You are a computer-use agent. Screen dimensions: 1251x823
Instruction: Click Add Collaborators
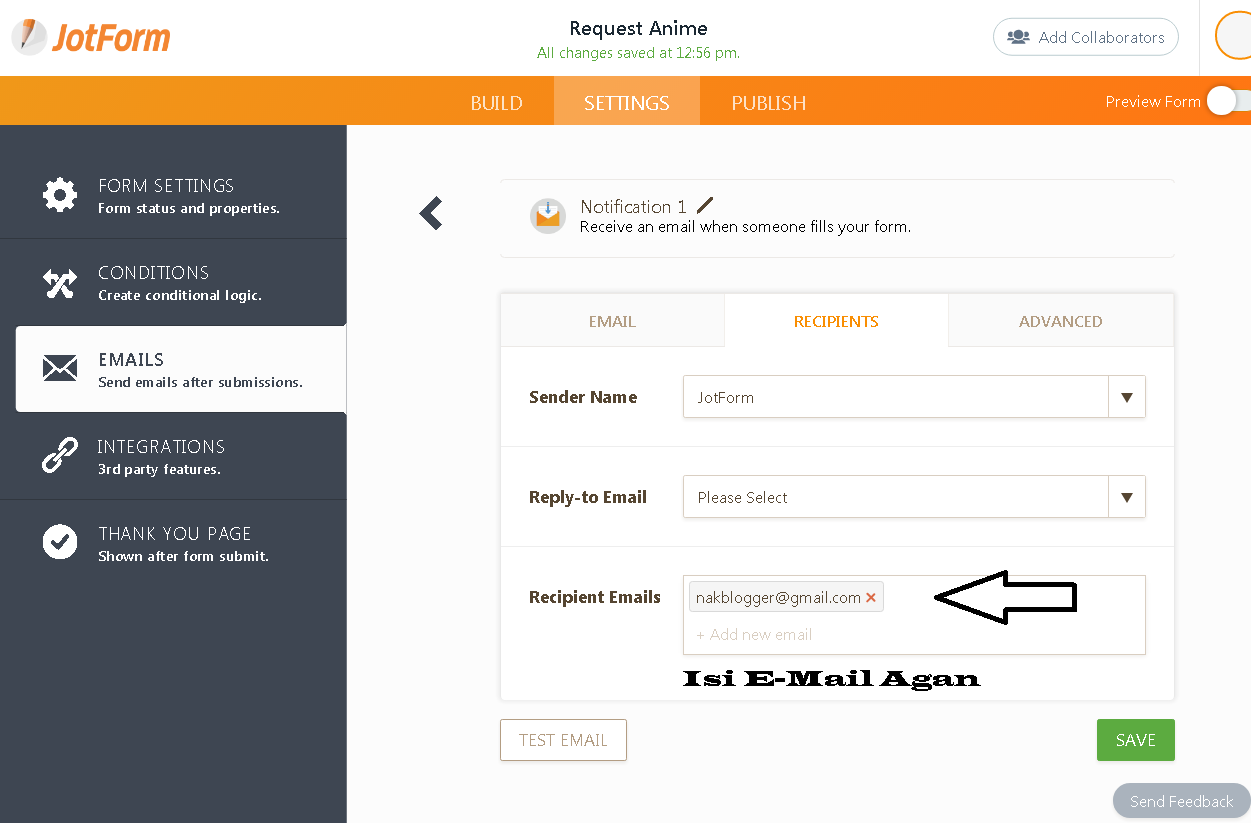(x=1085, y=37)
